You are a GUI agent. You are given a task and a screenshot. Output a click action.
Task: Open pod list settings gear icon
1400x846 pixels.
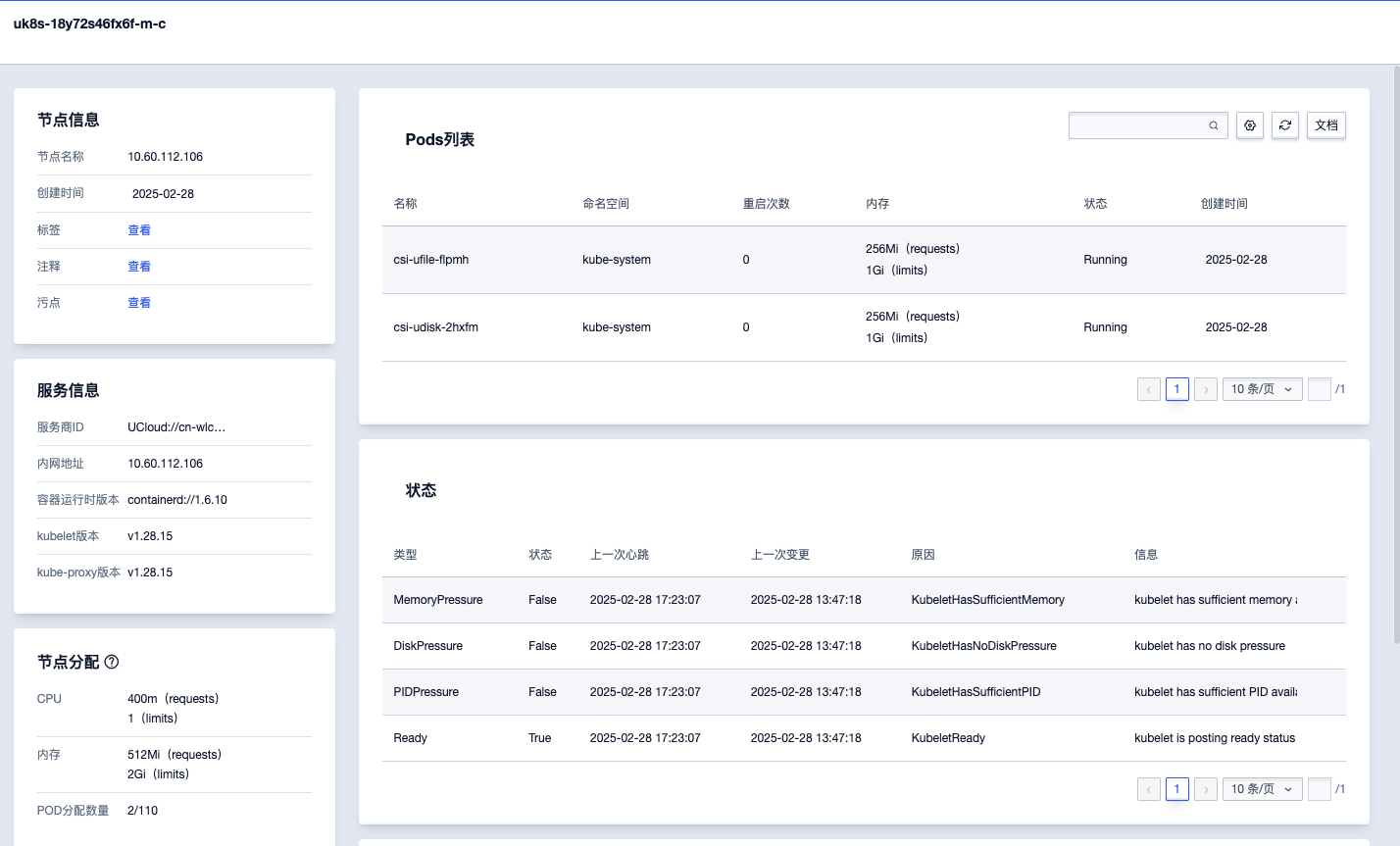tap(1249, 124)
